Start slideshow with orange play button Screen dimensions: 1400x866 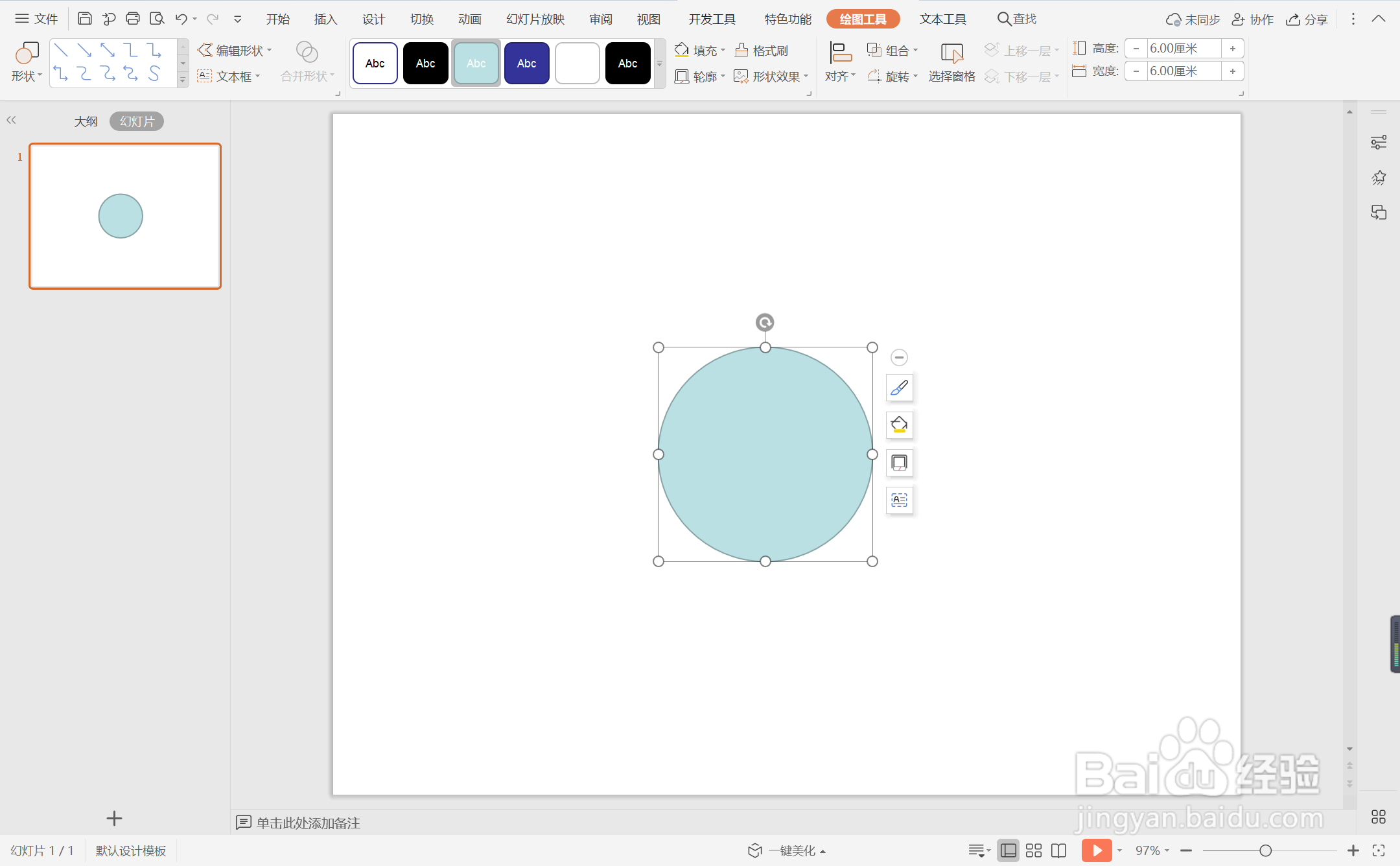[1096, 850]
